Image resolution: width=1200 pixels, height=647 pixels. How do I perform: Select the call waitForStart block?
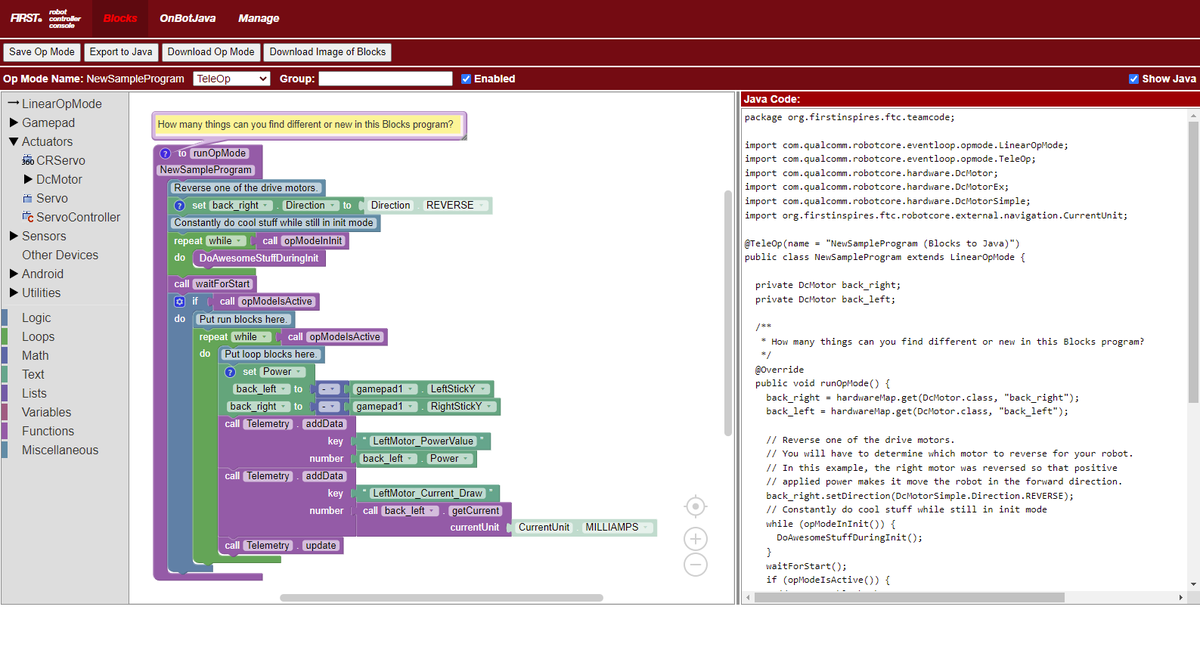coord(212,284)
